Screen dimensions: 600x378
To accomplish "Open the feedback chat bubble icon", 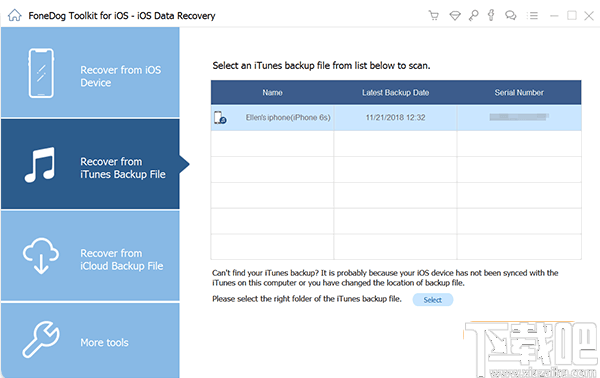I will coord(510,15).
